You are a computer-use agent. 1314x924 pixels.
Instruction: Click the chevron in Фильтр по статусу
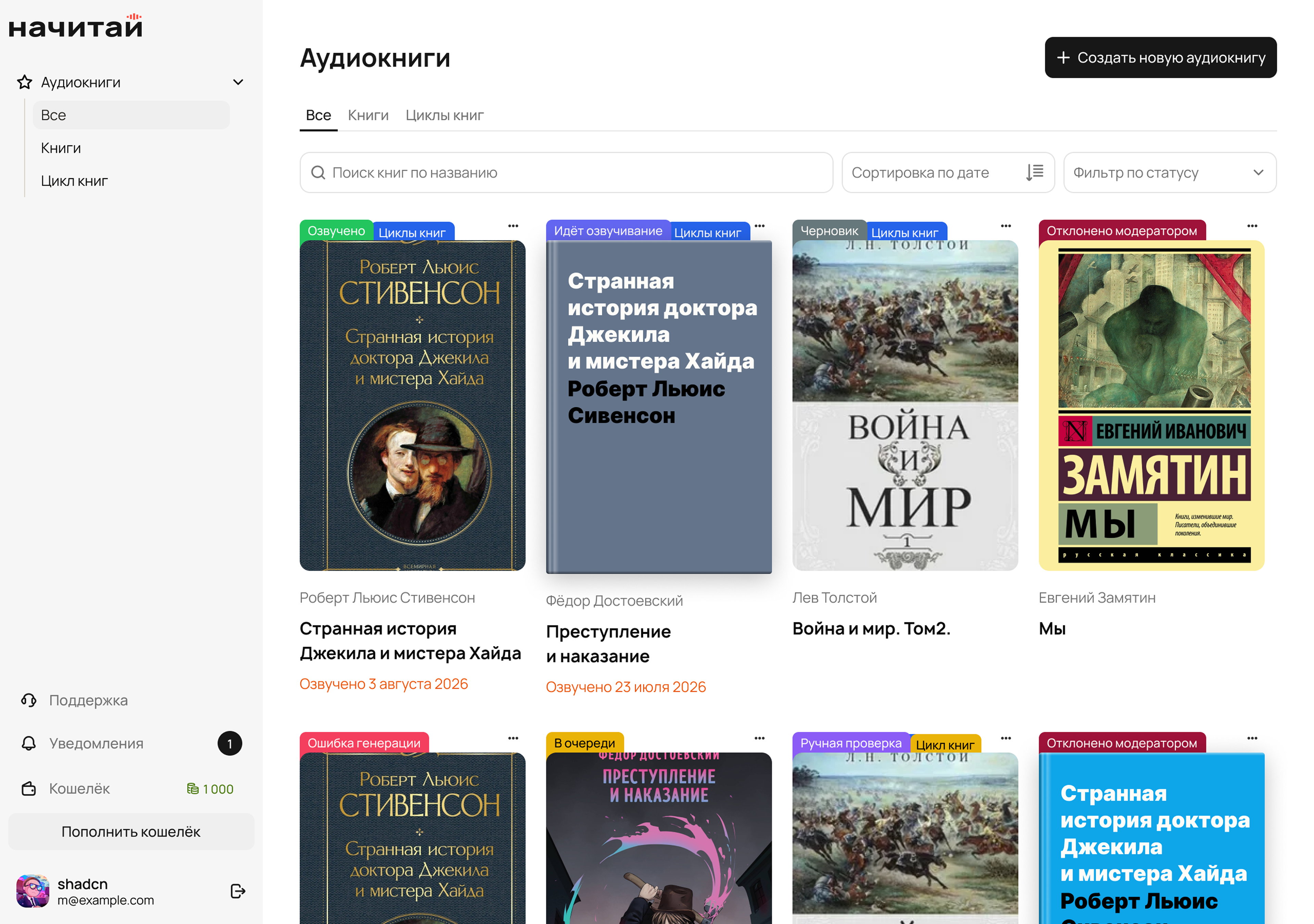[1259, 172]
